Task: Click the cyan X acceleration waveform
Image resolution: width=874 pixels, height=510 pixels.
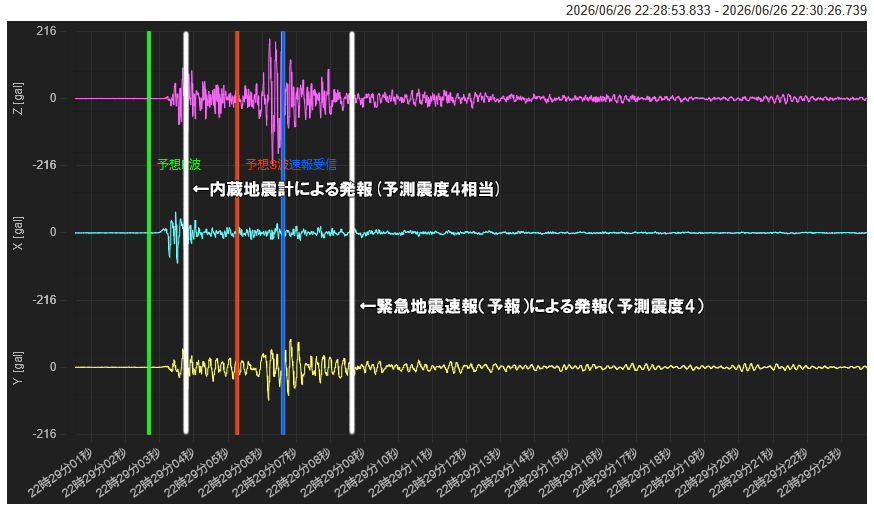Action: [x=471, y=232]
